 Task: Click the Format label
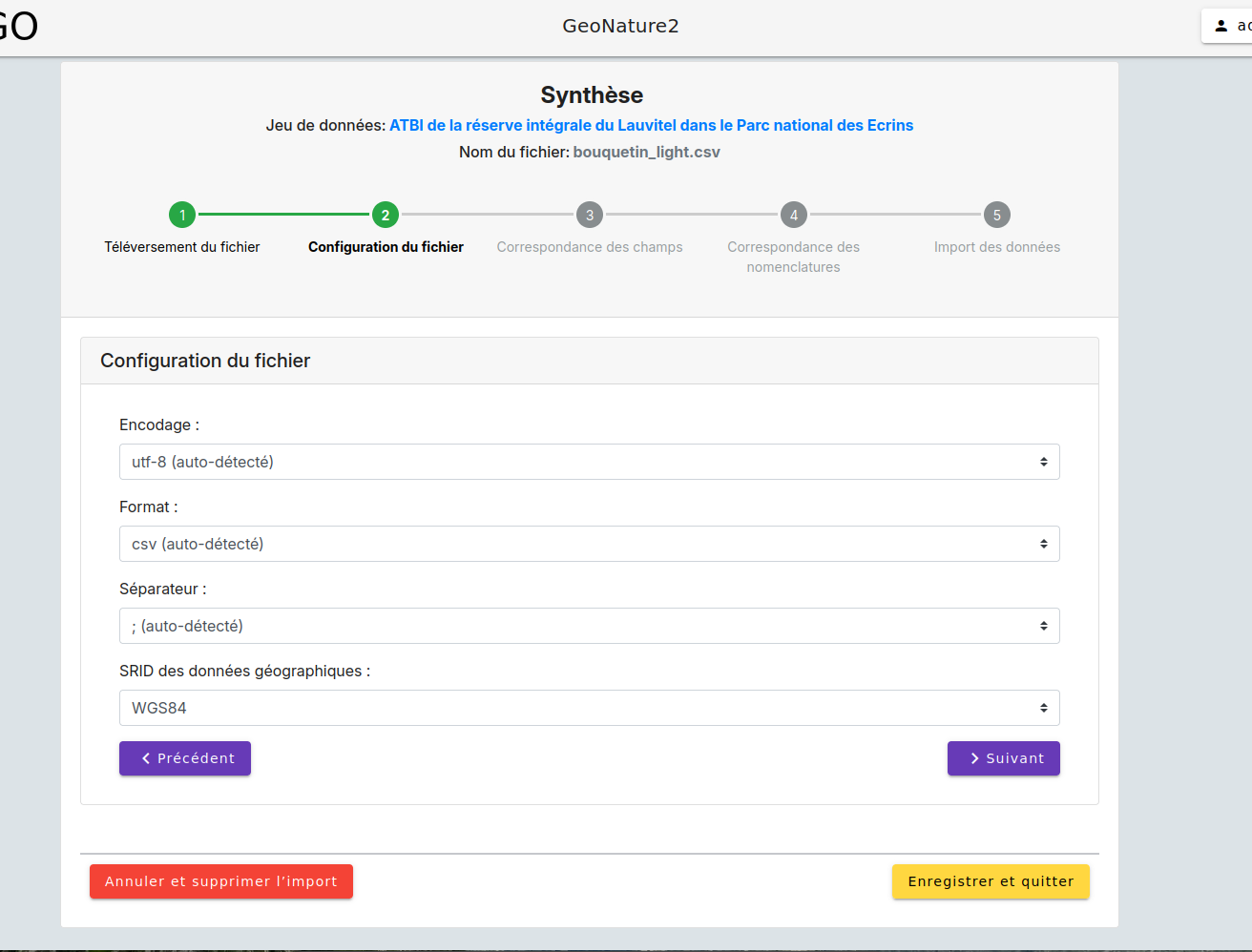[148, 507]
